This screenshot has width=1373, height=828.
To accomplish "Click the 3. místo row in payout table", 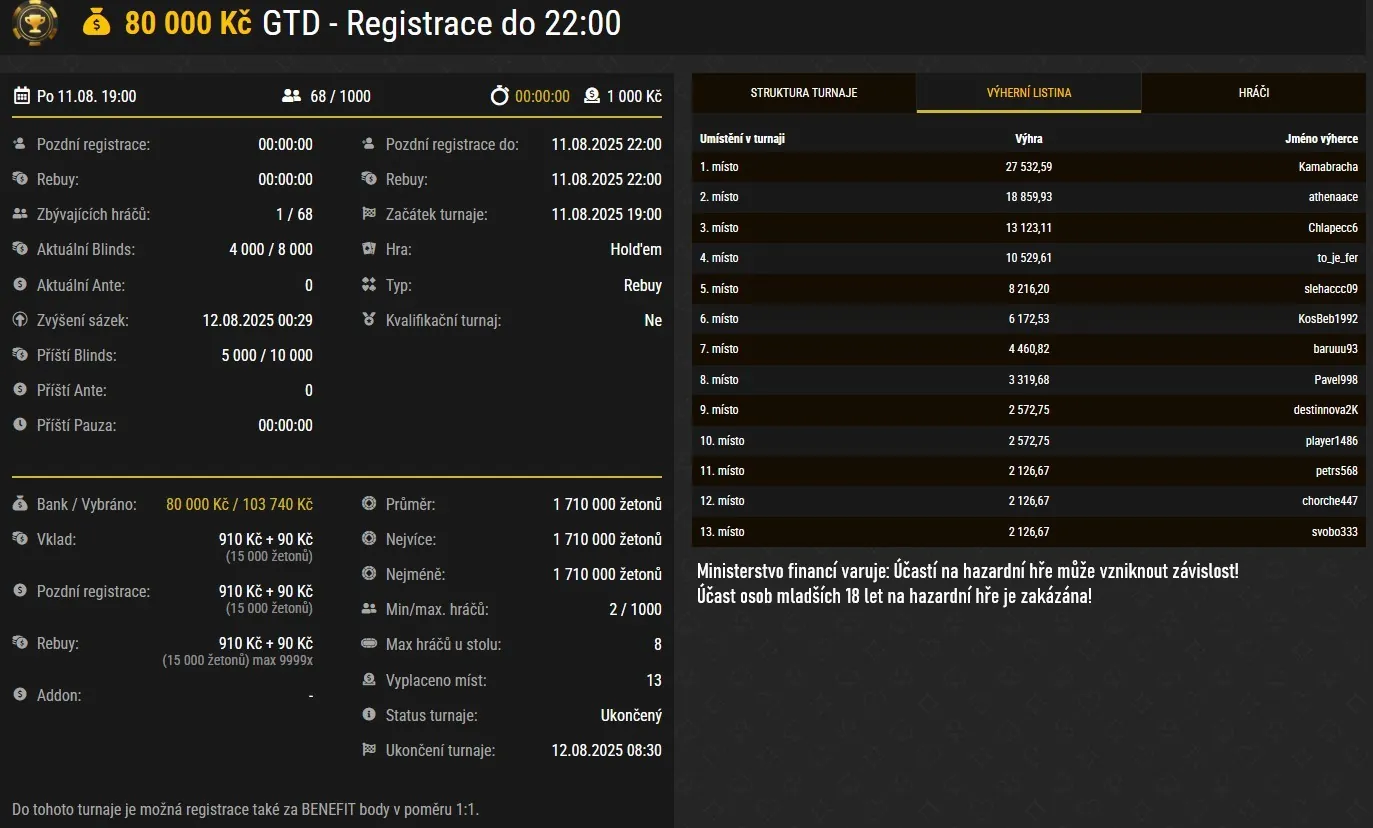I will (1028, 228).
